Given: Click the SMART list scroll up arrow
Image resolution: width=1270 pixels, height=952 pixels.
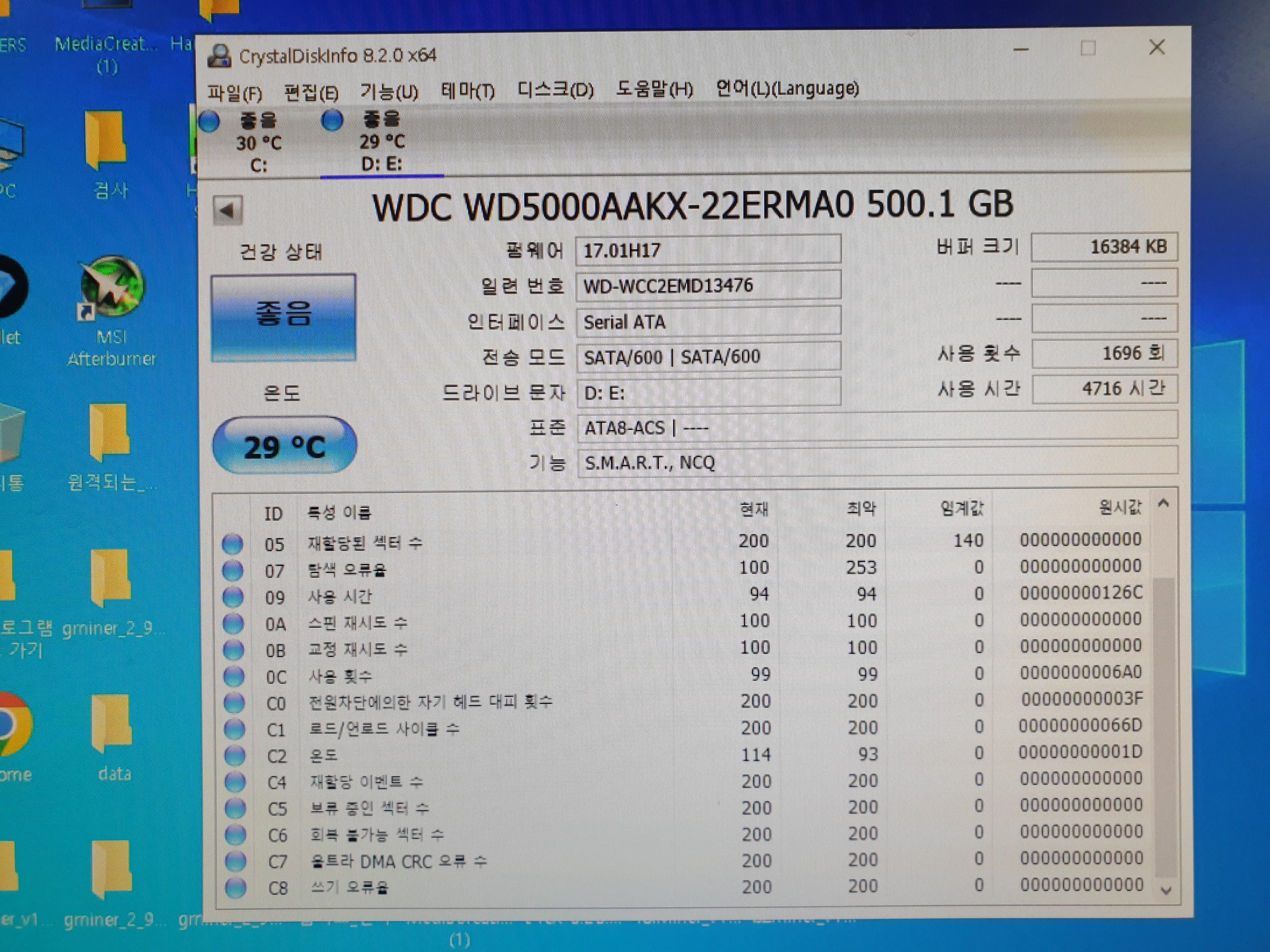Looking at the screenshot, I should click(1164, 504).
